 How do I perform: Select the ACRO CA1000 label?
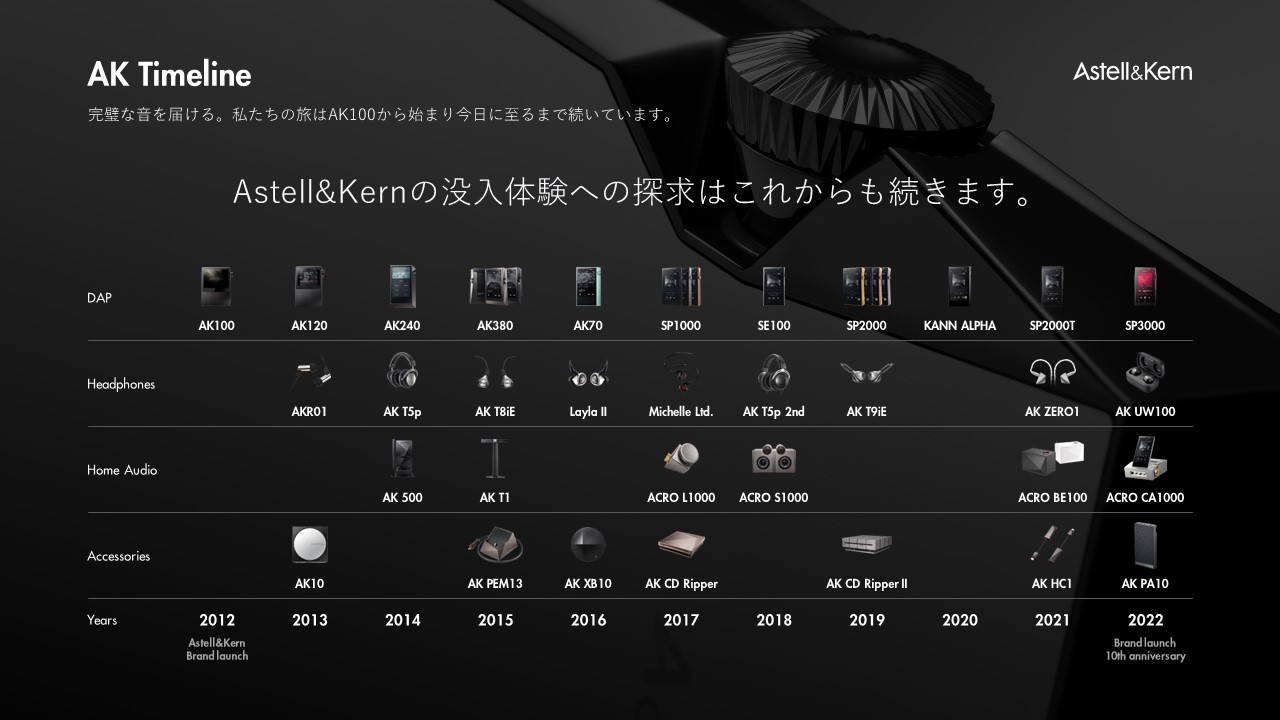pos(1145,498)
